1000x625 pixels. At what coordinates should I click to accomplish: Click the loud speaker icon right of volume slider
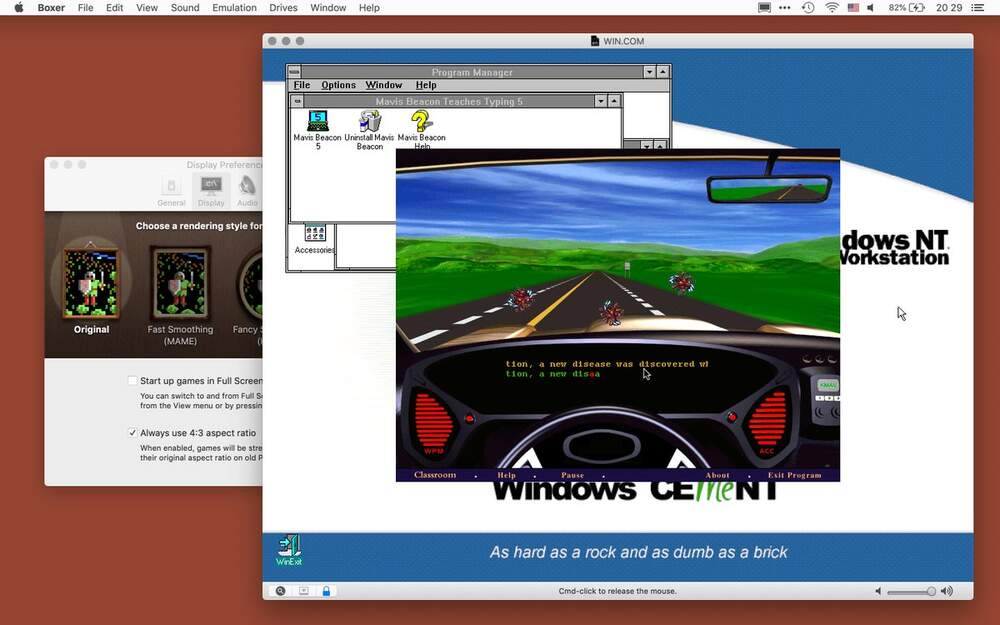point(947,591)
